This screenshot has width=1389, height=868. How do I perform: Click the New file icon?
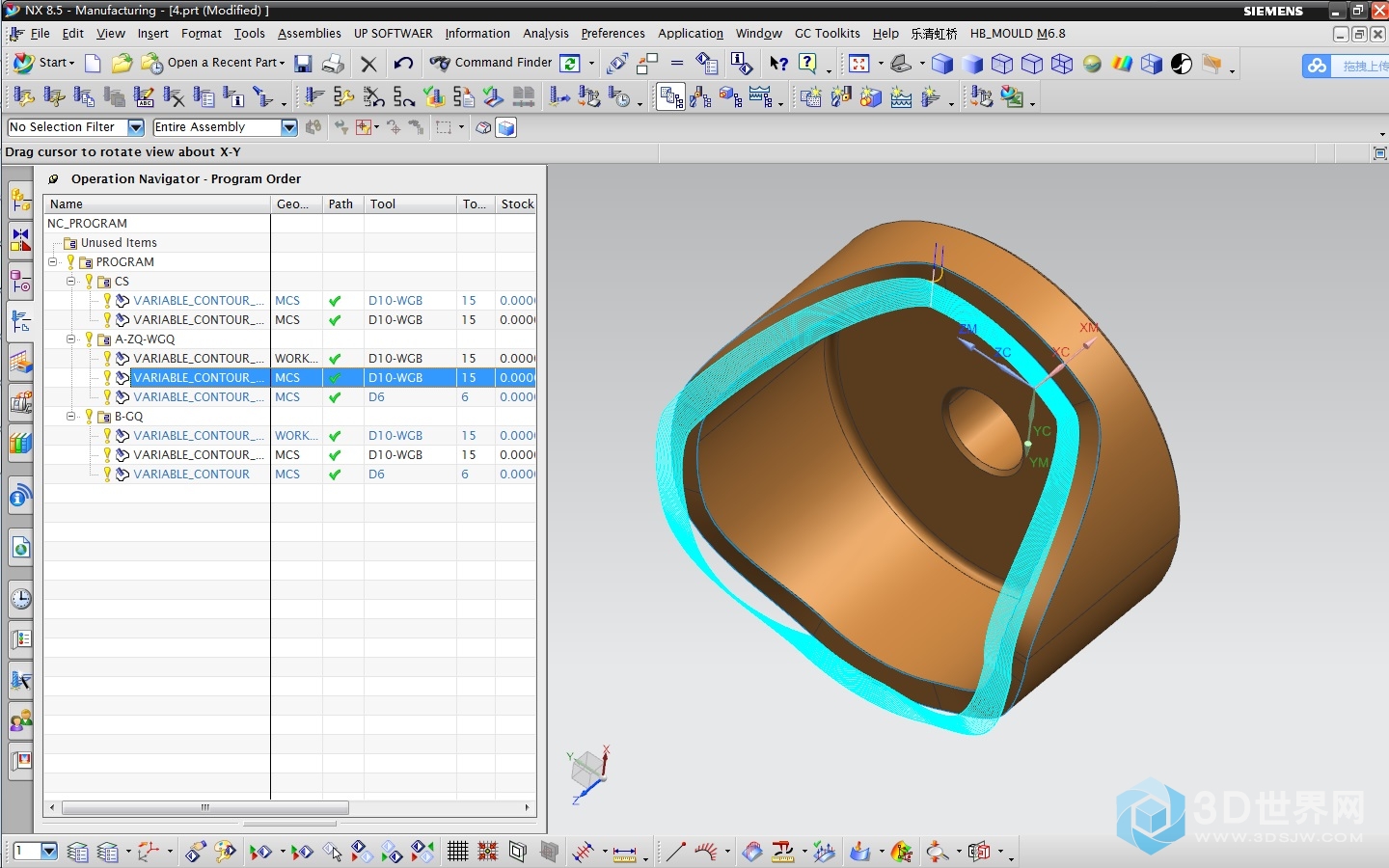[93, 64]
